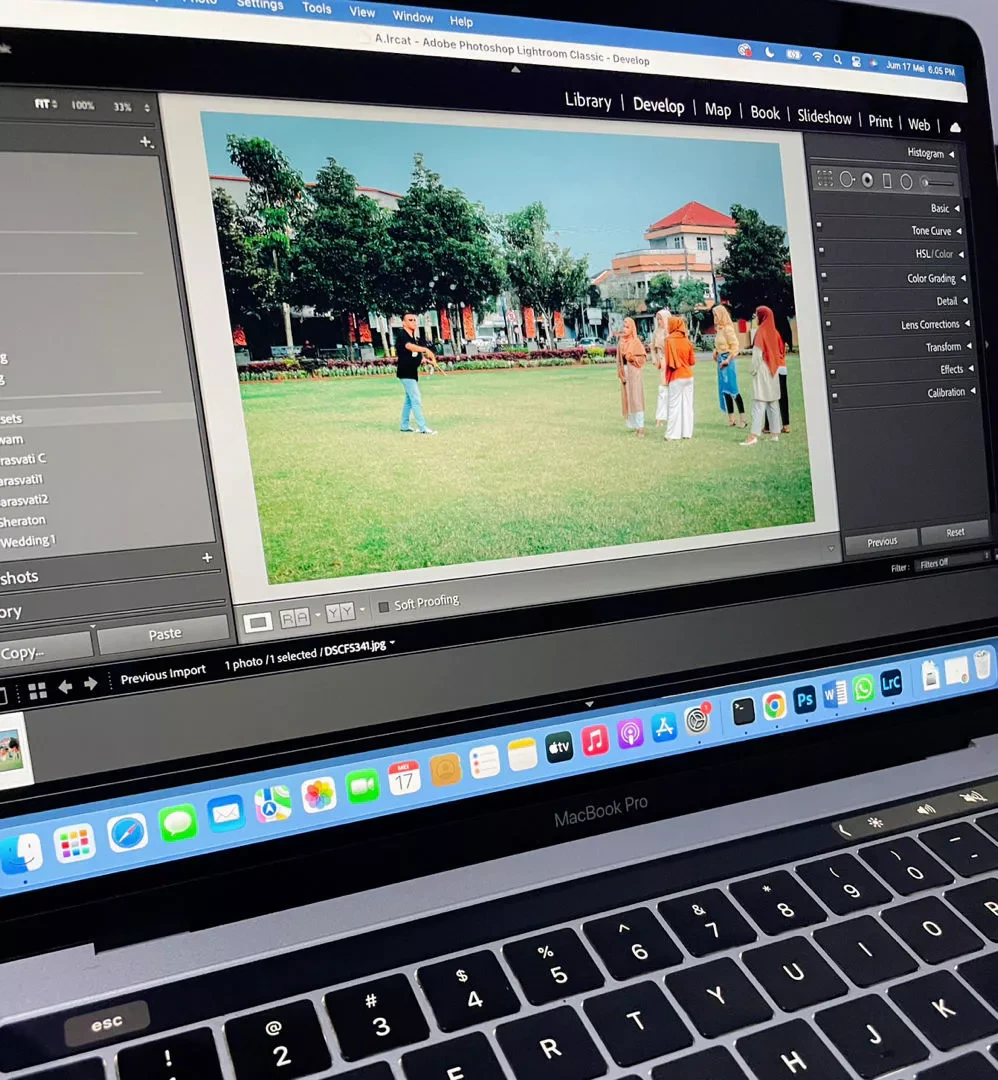The image size is (998, 1080).
Task: Select the red eye correction tool
Action: 868,180
